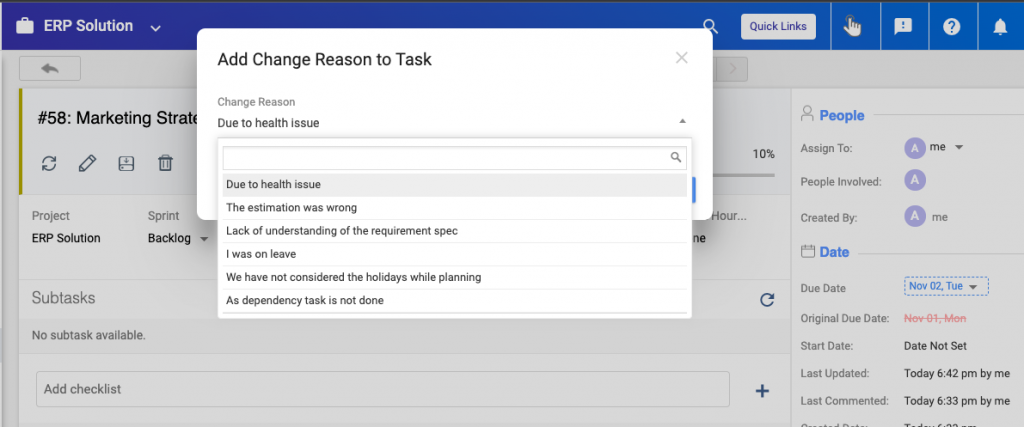The image size is (1024, 427).
Task: Refresh the Subtasks section
Action: [767, 299]
